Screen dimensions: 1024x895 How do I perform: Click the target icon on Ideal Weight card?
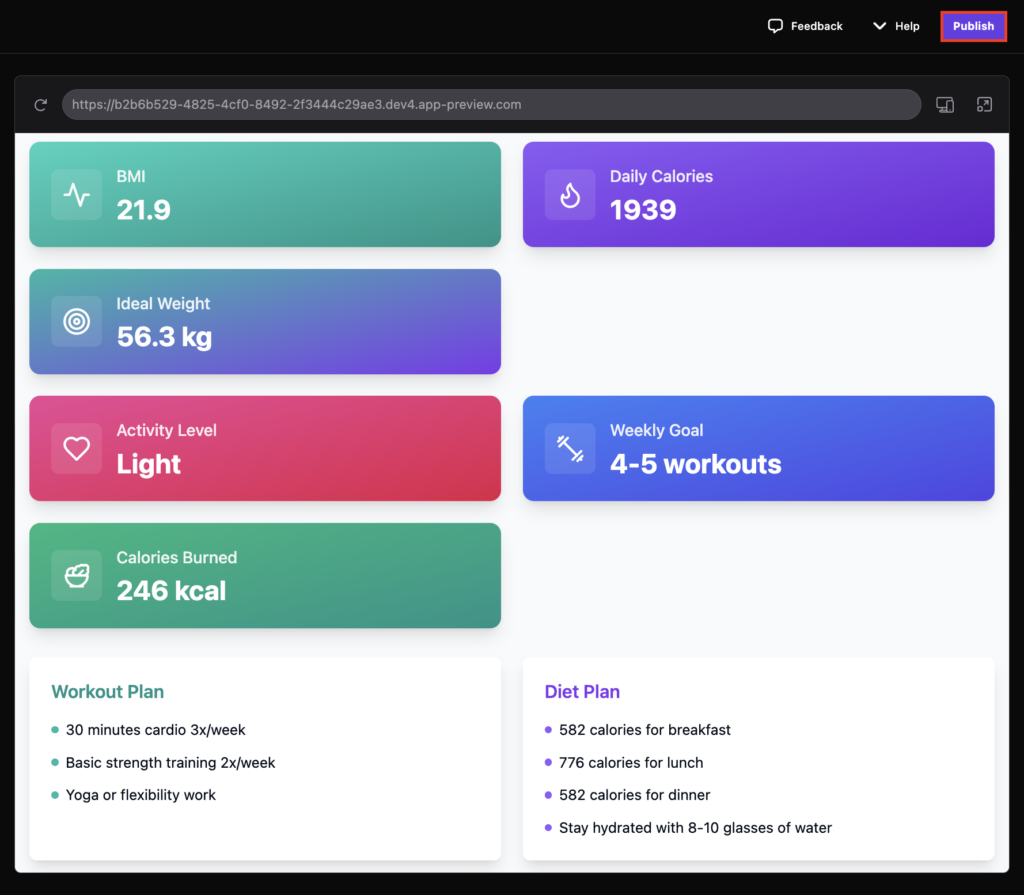(76, 321)
